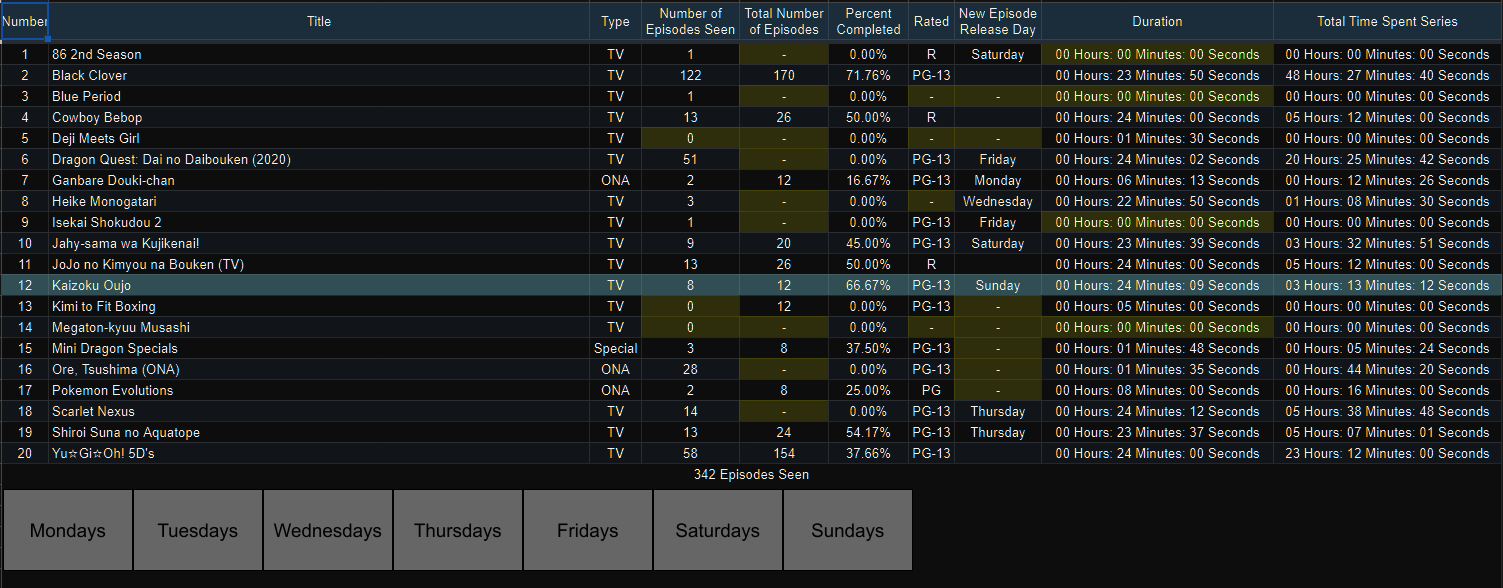Select the Duration column header

(x=1157, y=21)
